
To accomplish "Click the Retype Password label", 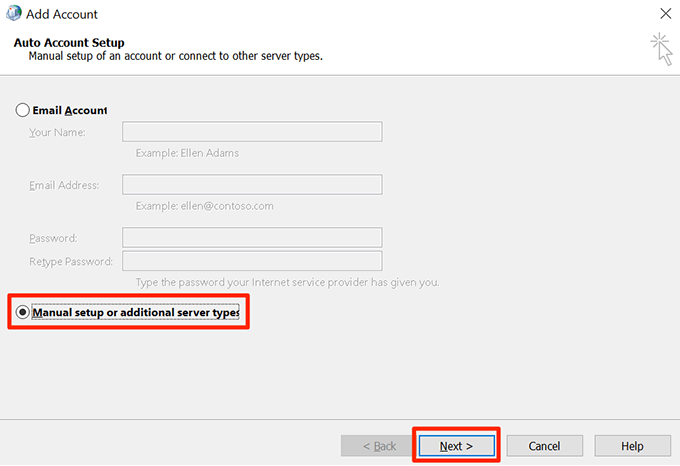I will coord(70,262).
